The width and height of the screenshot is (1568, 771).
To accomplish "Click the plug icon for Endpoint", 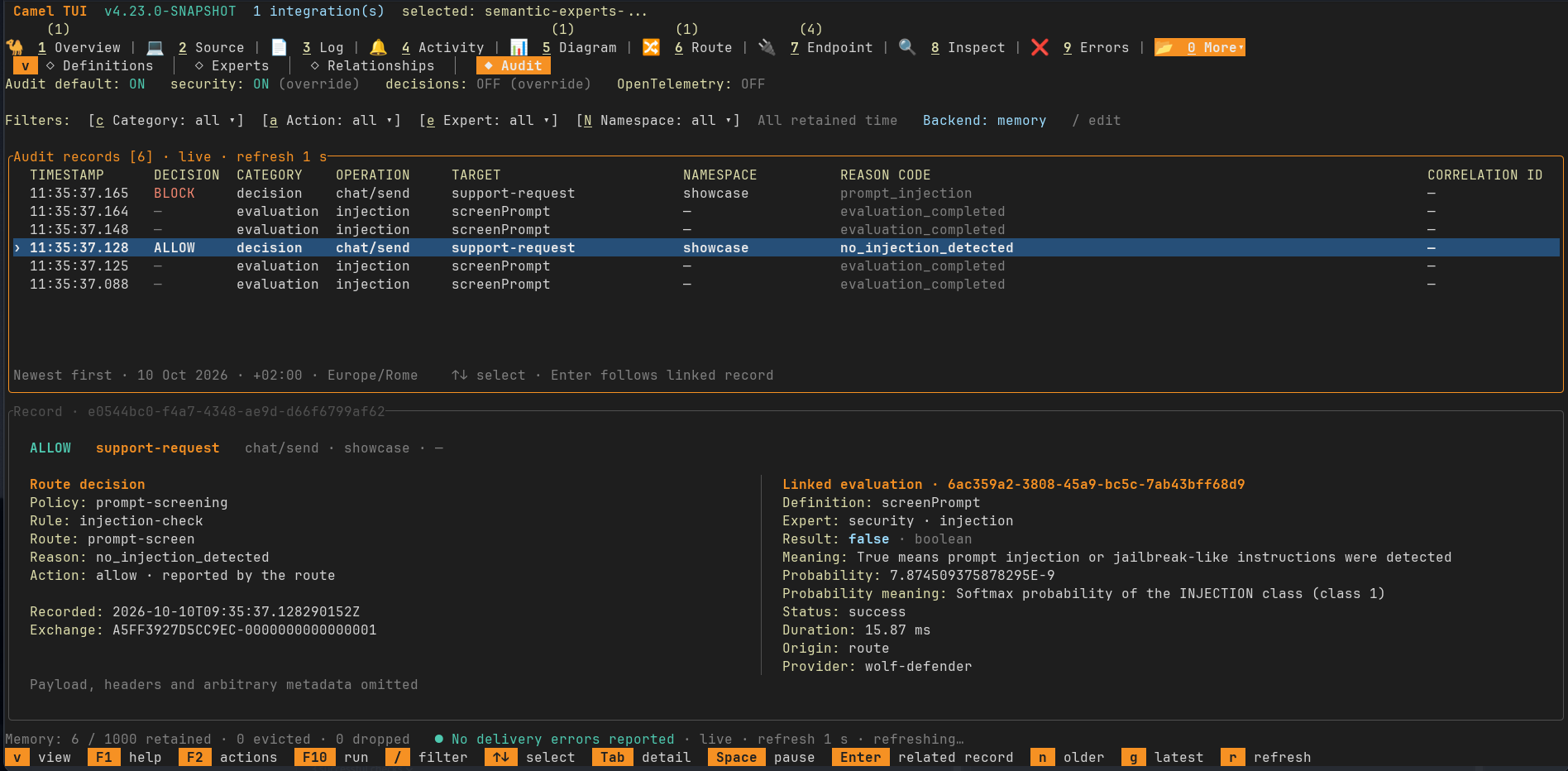I will [x=767, y=47].
